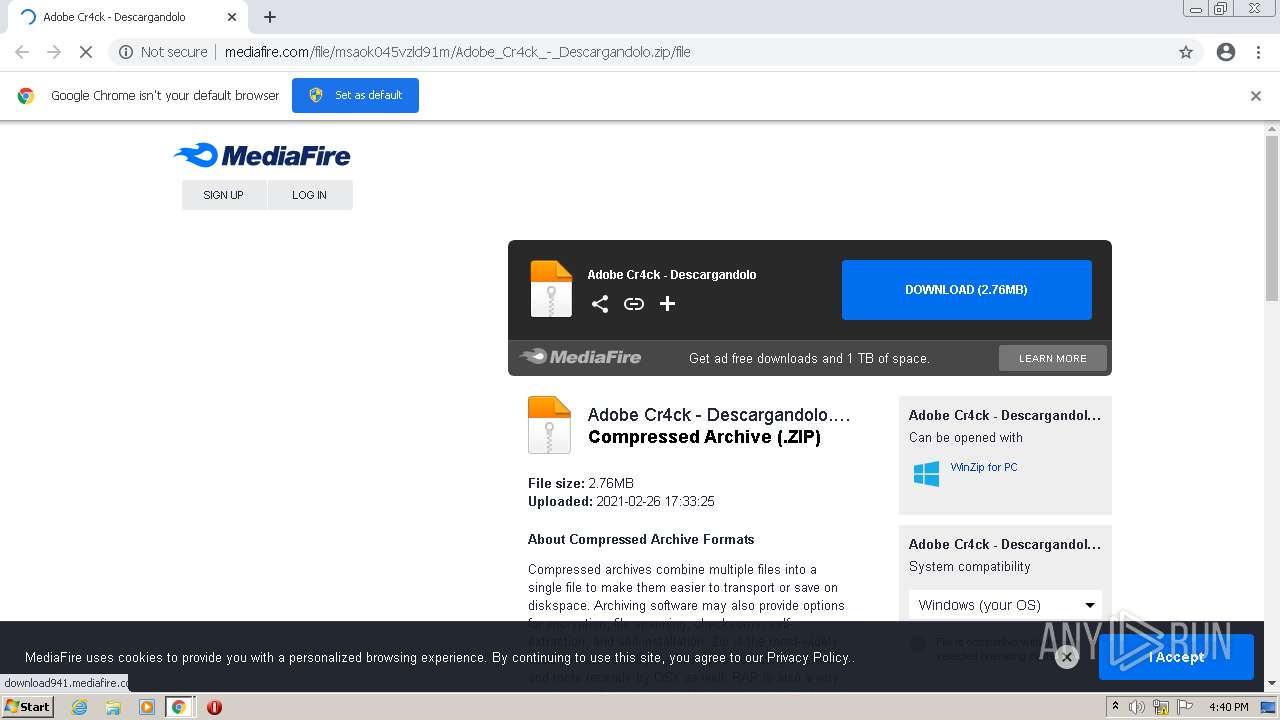Image resolution: width=1280 pixels, height=720 pixels.
Task: Launch media player from the taskbar
Action: 147,707
